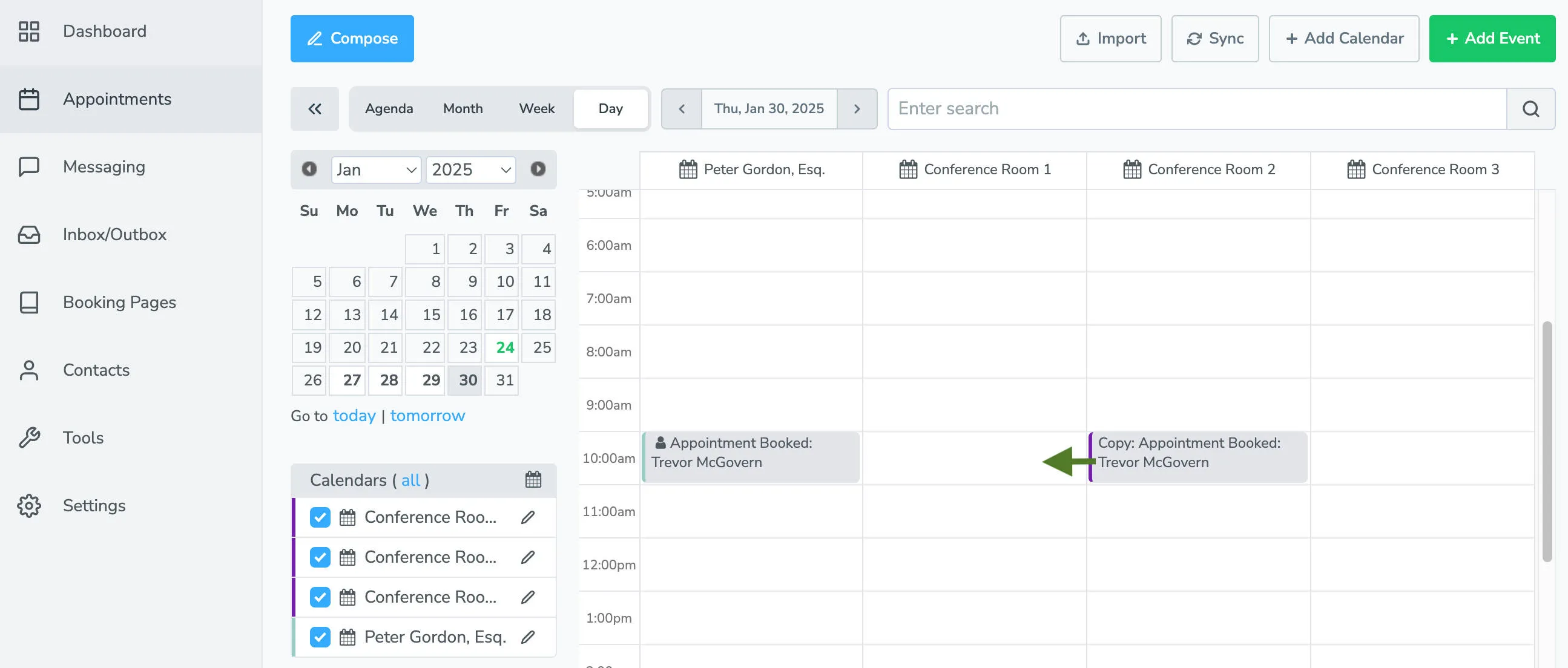Open Booking Pages
Screen dimensions: 1568x668
click(x=119, y=302)
